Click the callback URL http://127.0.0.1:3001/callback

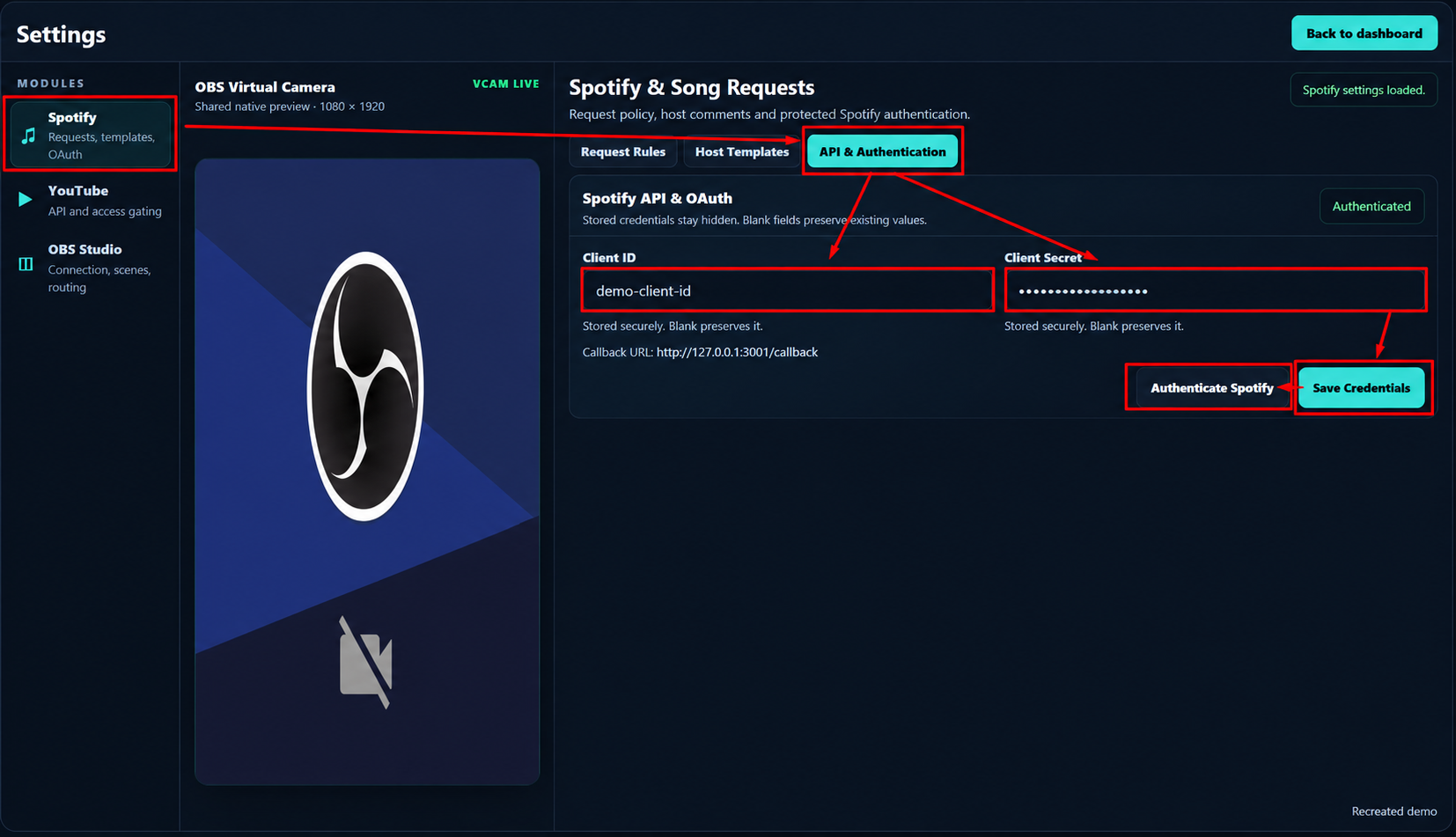click(x=737, y=352)
